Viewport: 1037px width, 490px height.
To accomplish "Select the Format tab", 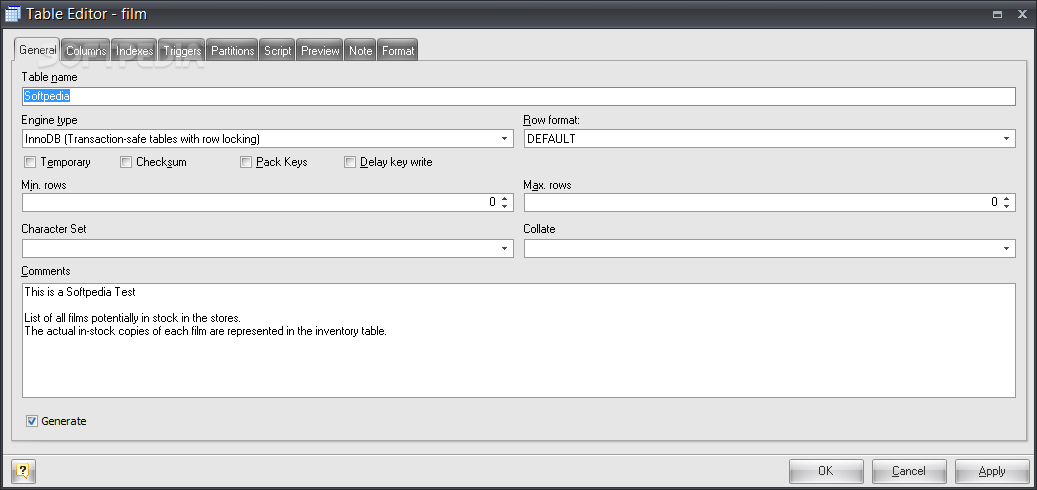I will click(x=398, y=51).
